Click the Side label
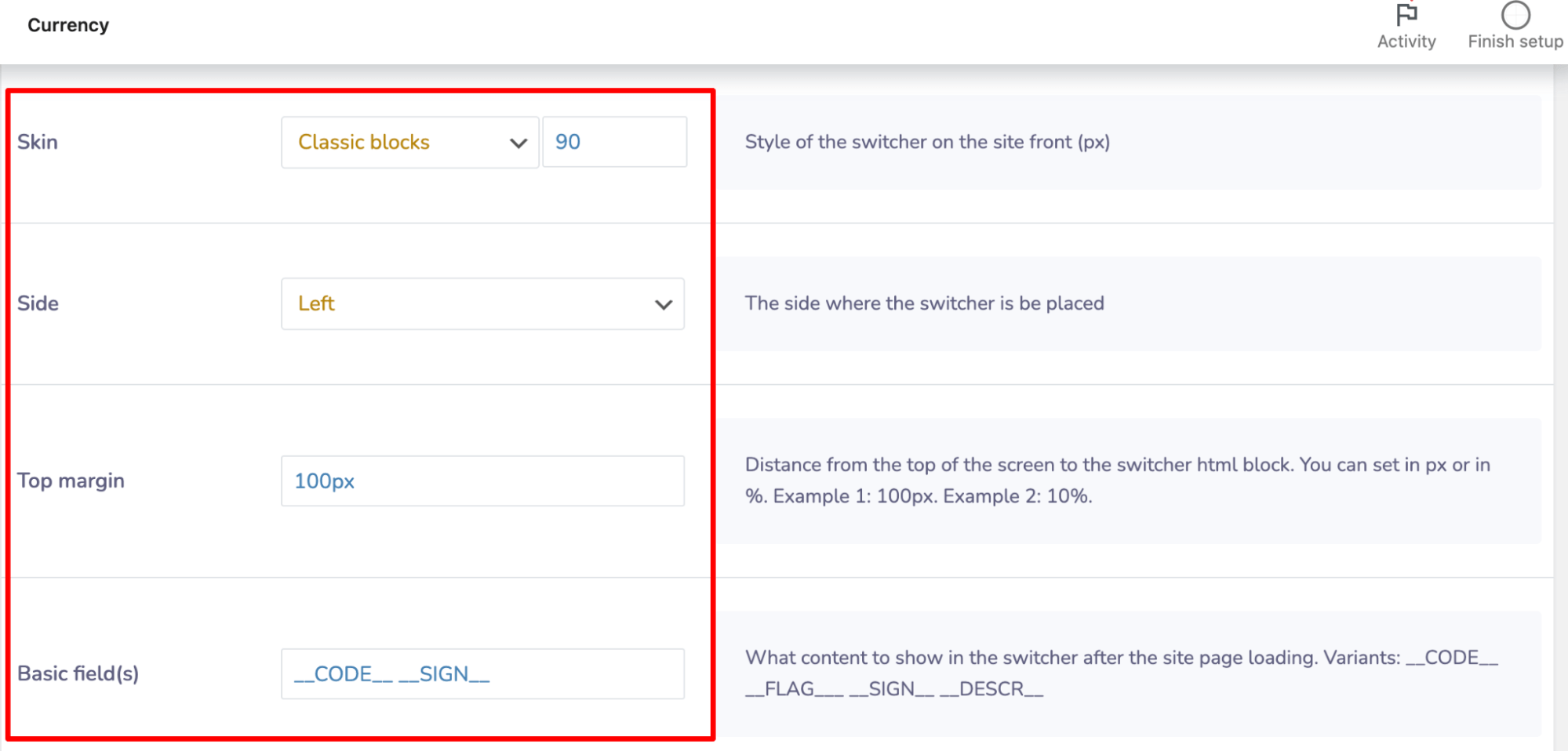This screenshot has height=751, width=1568. 38,303
